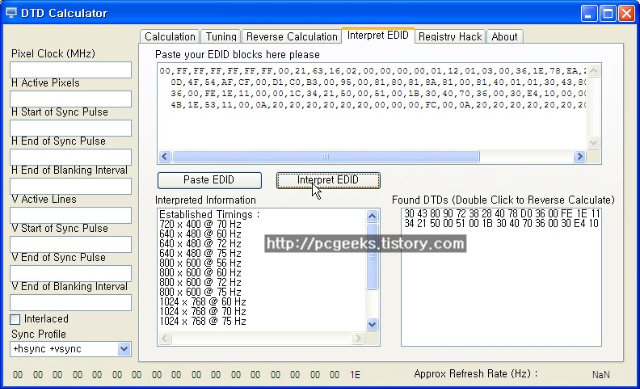Click the 800 x 600 @ 56 Hz line
Screen dimensions: 640x389
click(200, 263)
